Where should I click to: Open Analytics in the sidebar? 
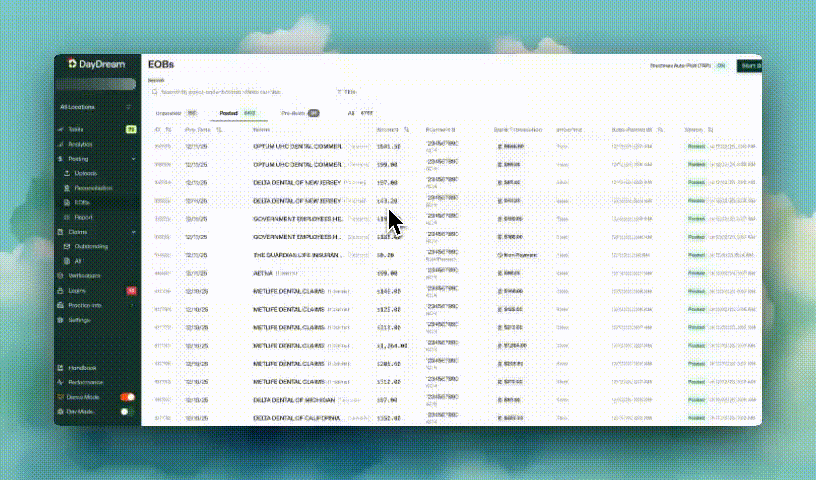[80, 144]
